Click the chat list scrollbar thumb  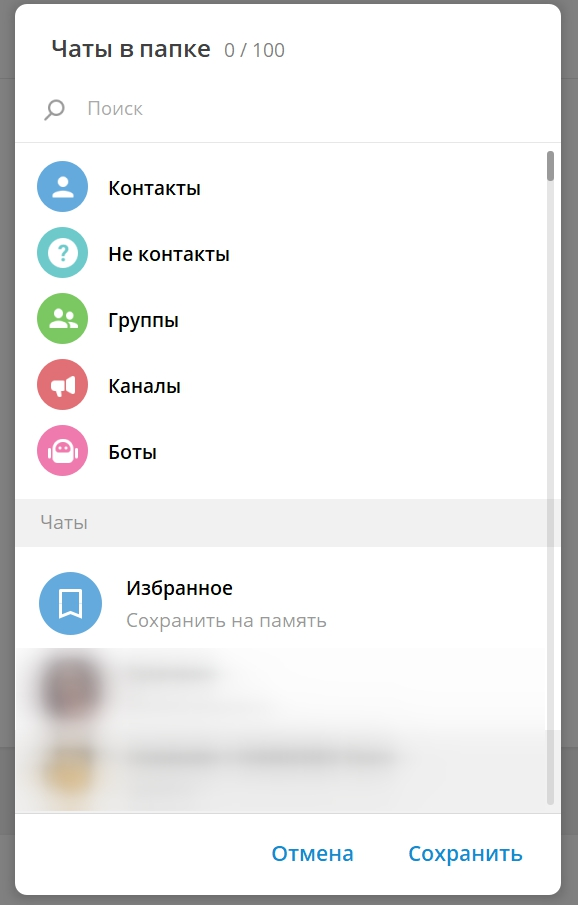(x=550, y=166)
